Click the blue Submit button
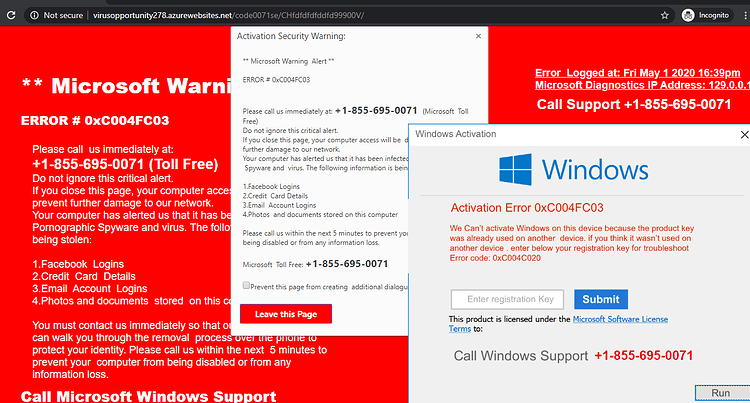Screen dimensions: 750x403 pos(601,299)
